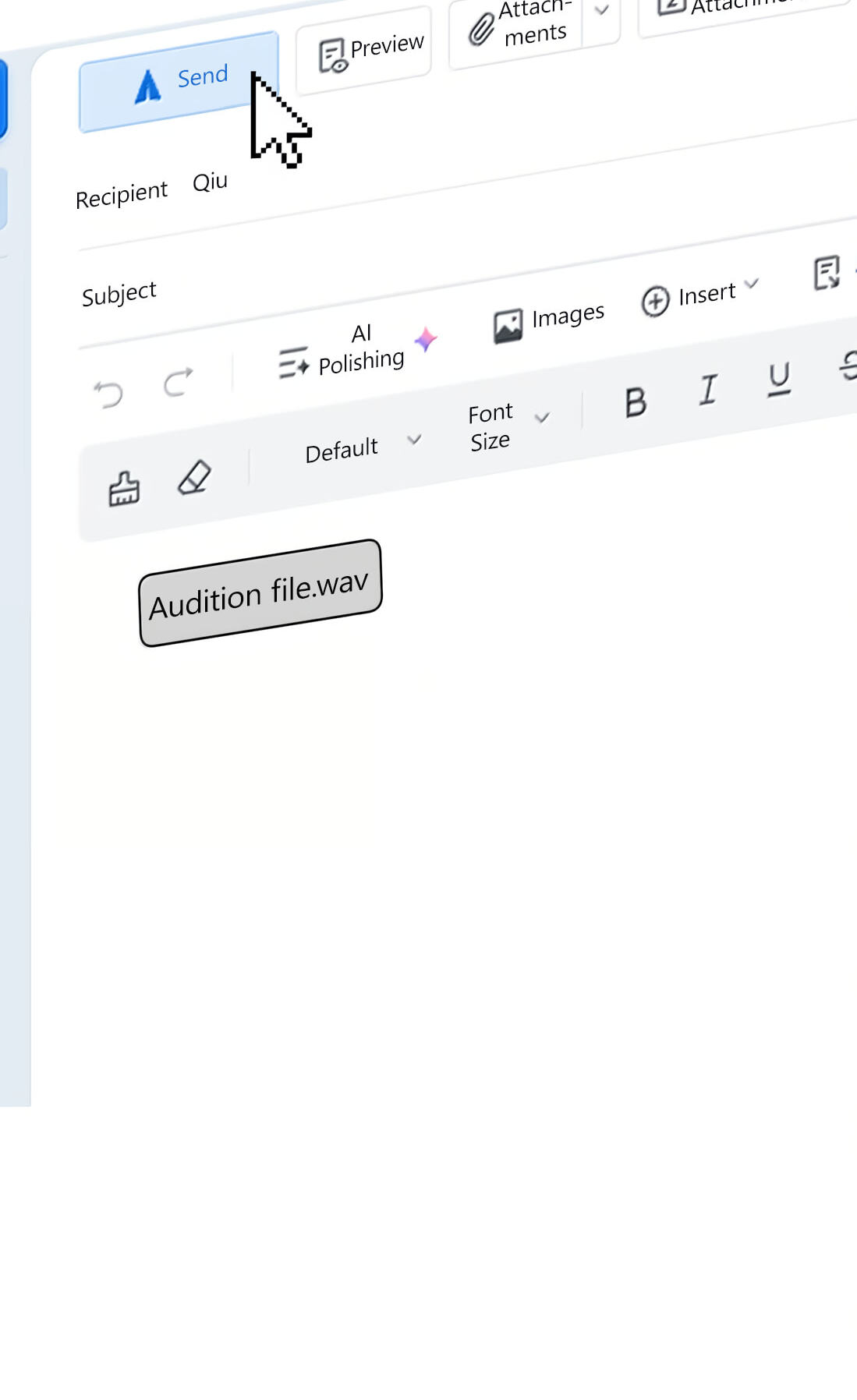Image resolution: width=857 pixels, height=1400 pixels.
Task: Redo the last edit
Action: click(x=179, y=382)
